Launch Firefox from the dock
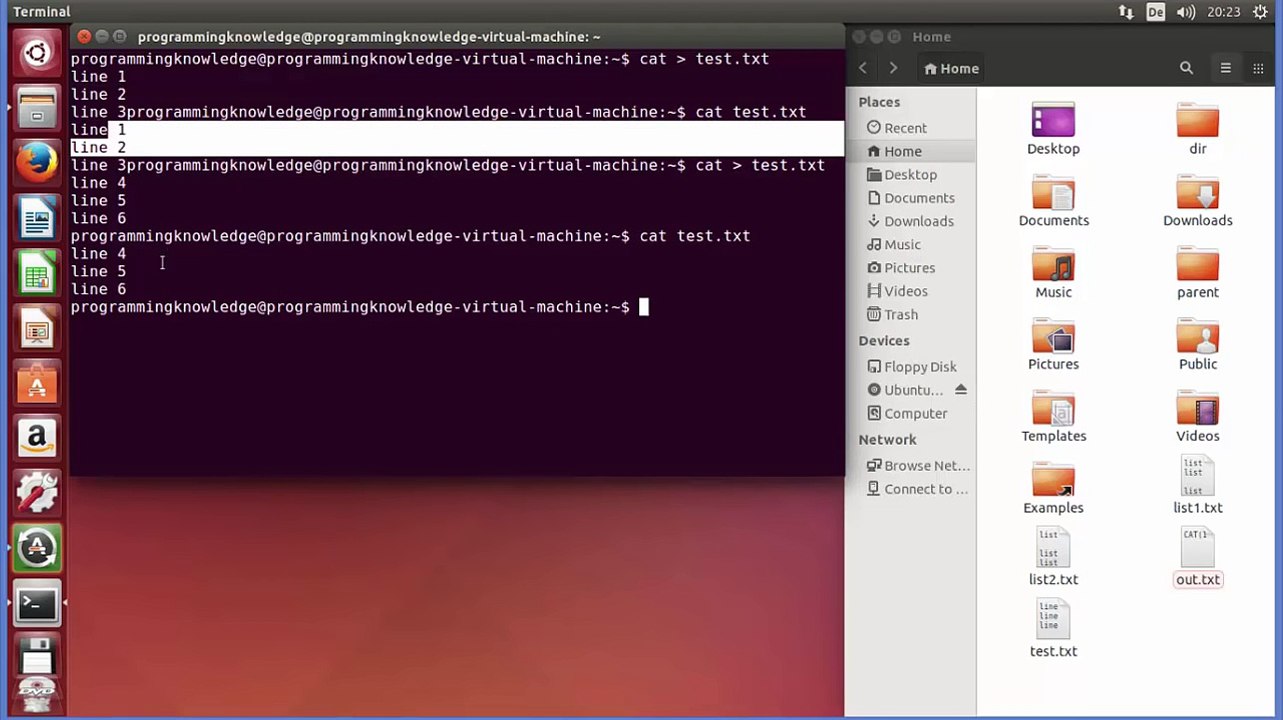This screenshot has width=1283, height=720. [x=37, y=162]
